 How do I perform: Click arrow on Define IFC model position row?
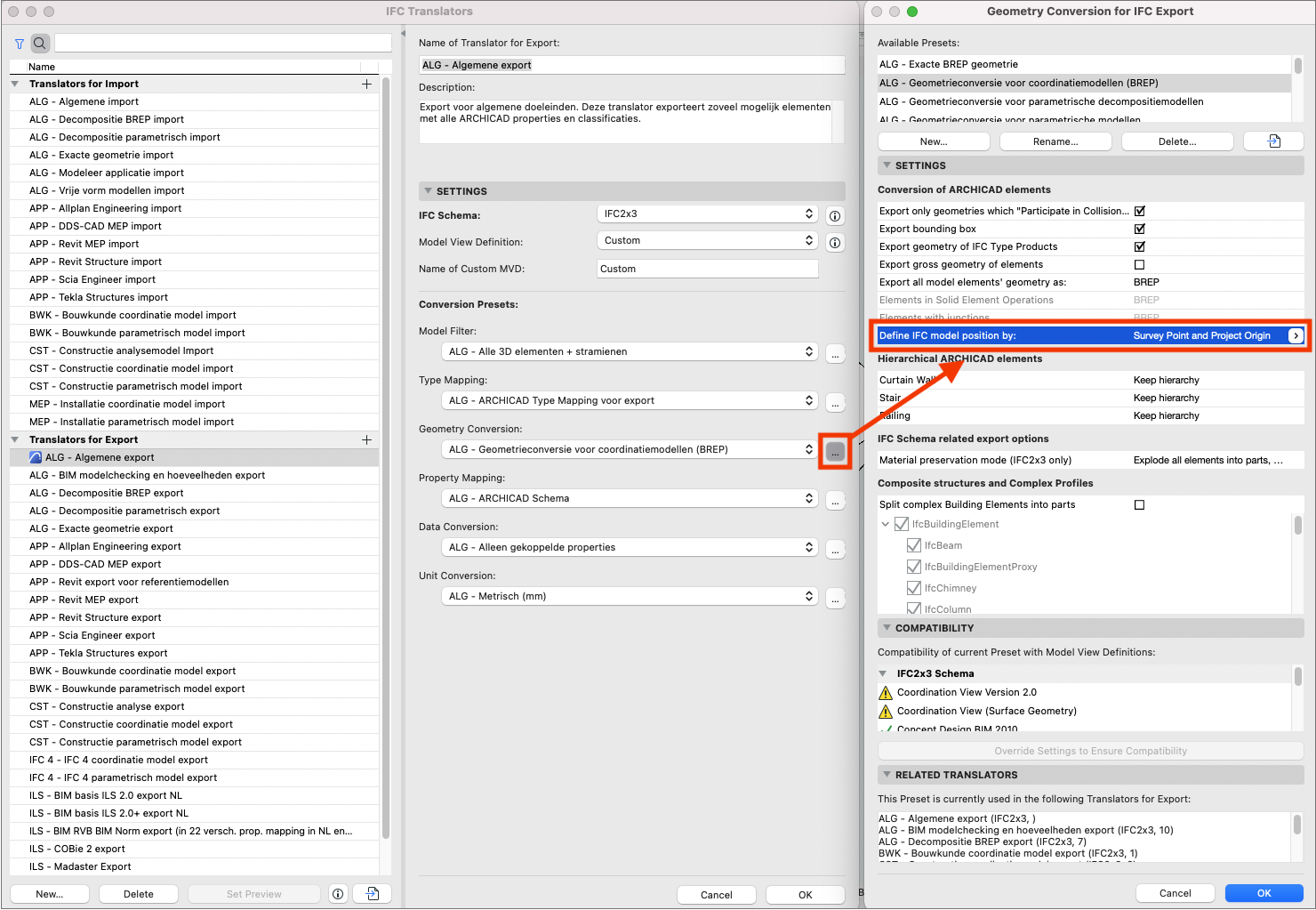coord(1296,335)
